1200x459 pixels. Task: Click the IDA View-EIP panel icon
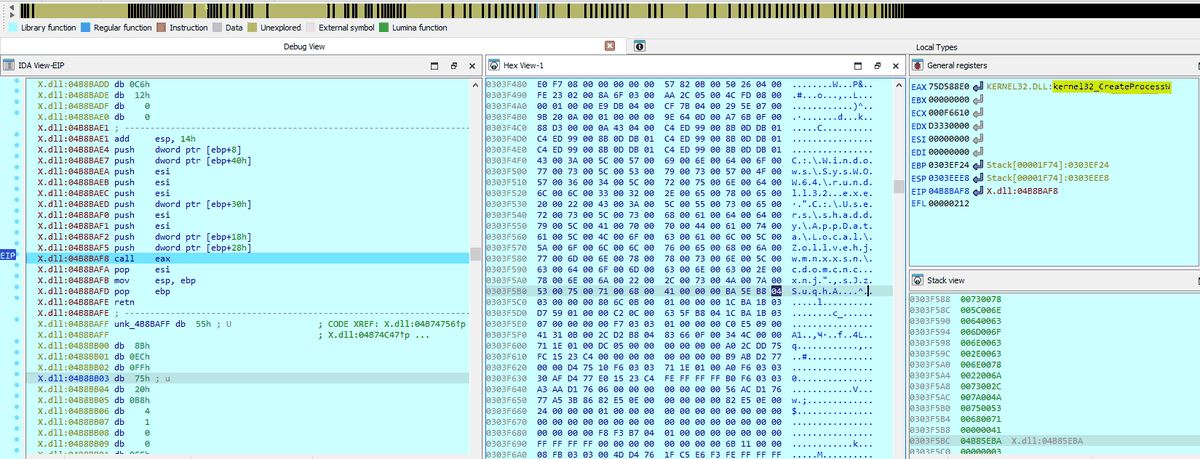pyautogui.click(x=9, y=65)
